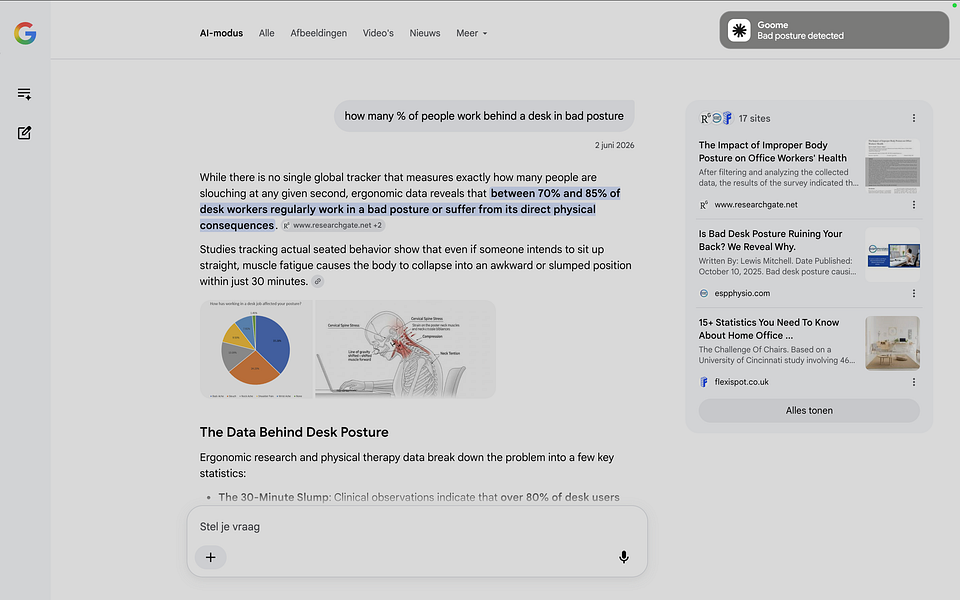
Task: Start a new chat with pencil icon
Action: [x=24, y=133]
